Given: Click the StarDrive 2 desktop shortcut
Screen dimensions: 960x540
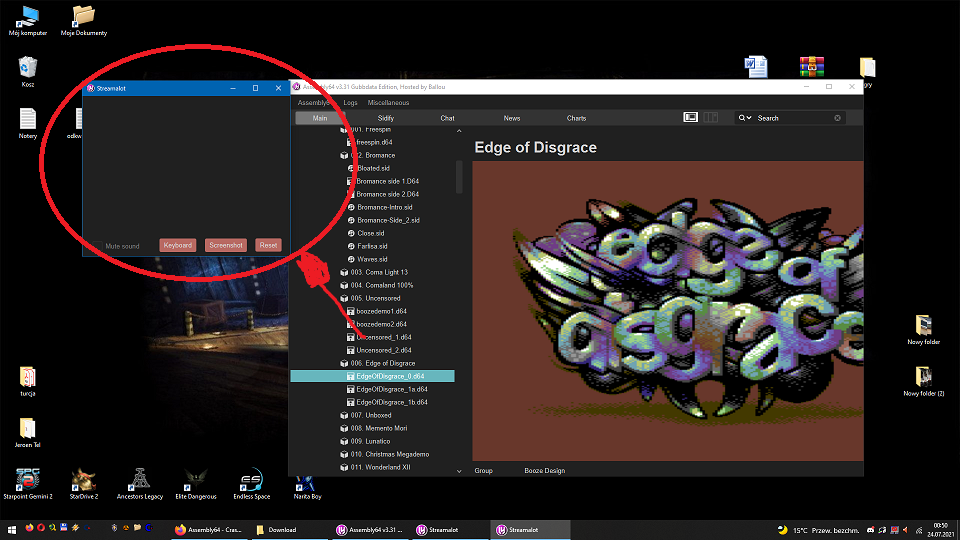Looking at the screenshot, I should click(x=84, y=484).
